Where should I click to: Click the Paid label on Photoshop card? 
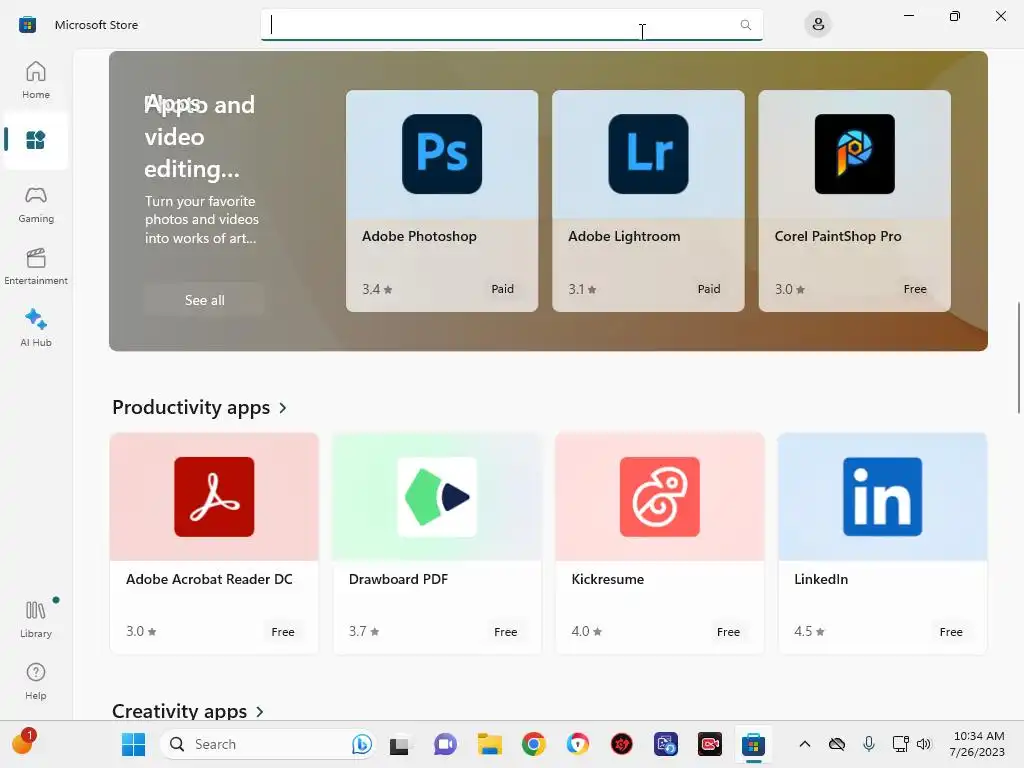click(502, 289)
